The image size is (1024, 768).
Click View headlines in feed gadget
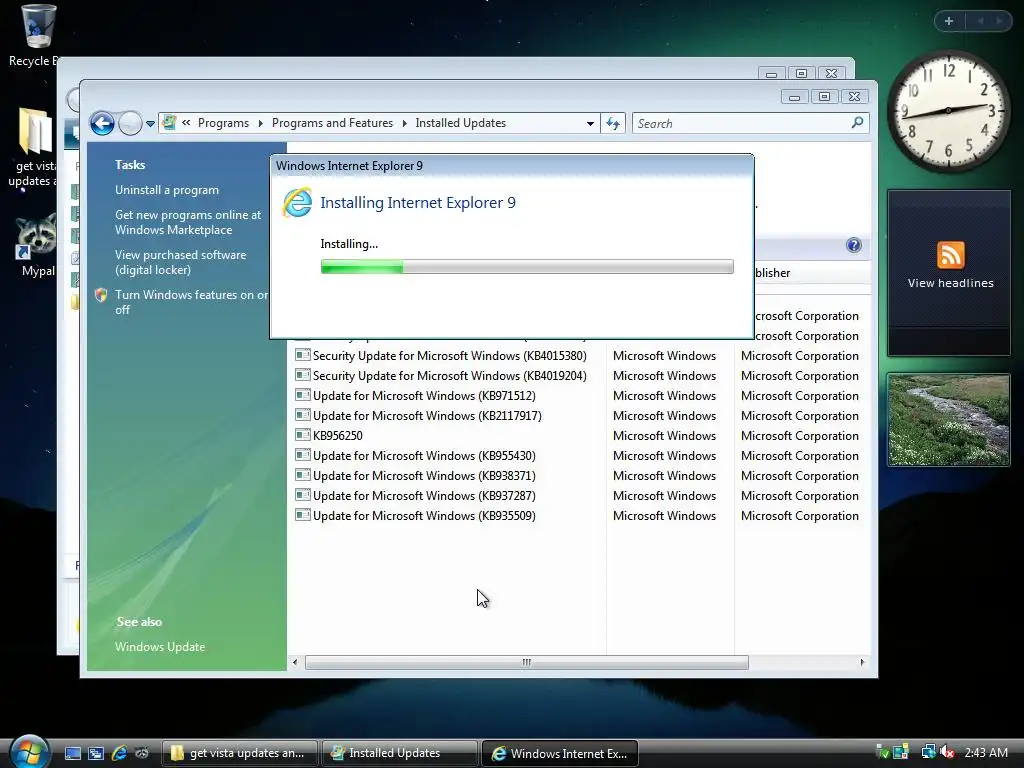(x=950, y=283)
